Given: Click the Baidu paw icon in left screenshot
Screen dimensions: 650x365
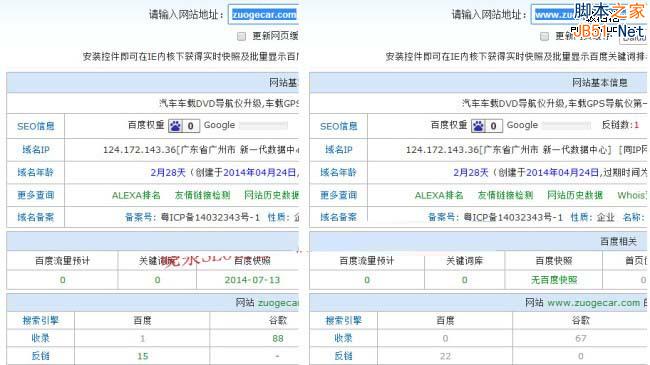Looking at the screenshot, I should [175, 126].
